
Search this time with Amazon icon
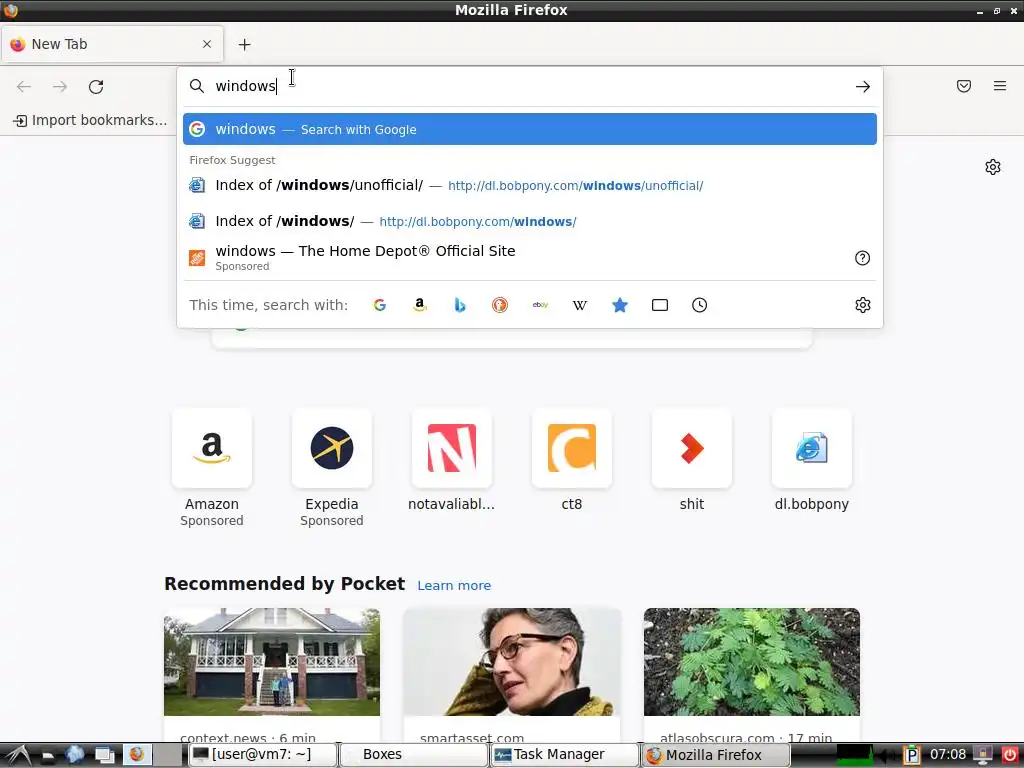[x=420, y=305]
